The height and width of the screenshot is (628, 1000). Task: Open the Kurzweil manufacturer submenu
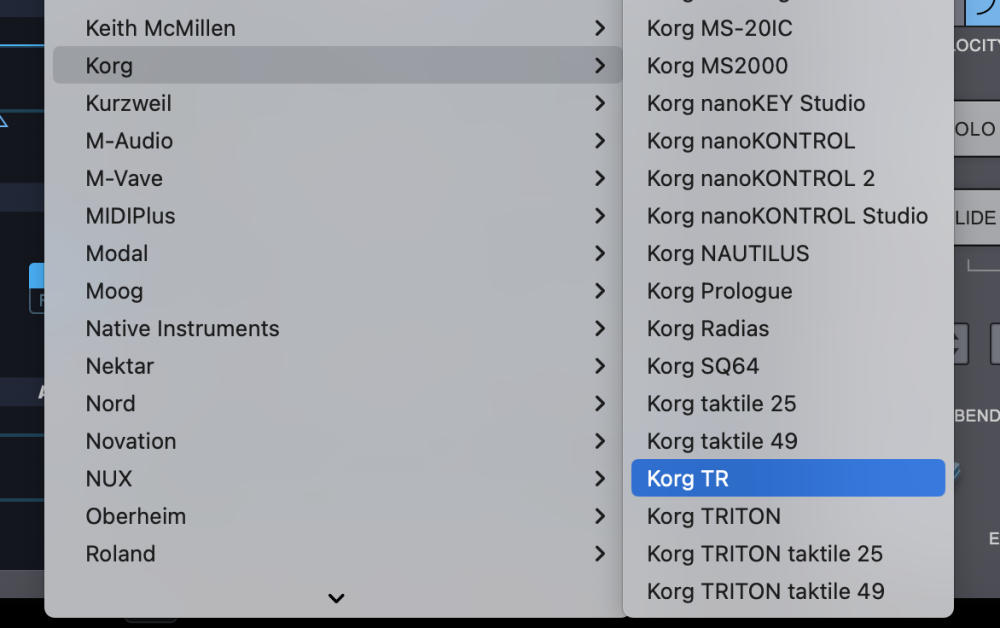click(128, 103)
